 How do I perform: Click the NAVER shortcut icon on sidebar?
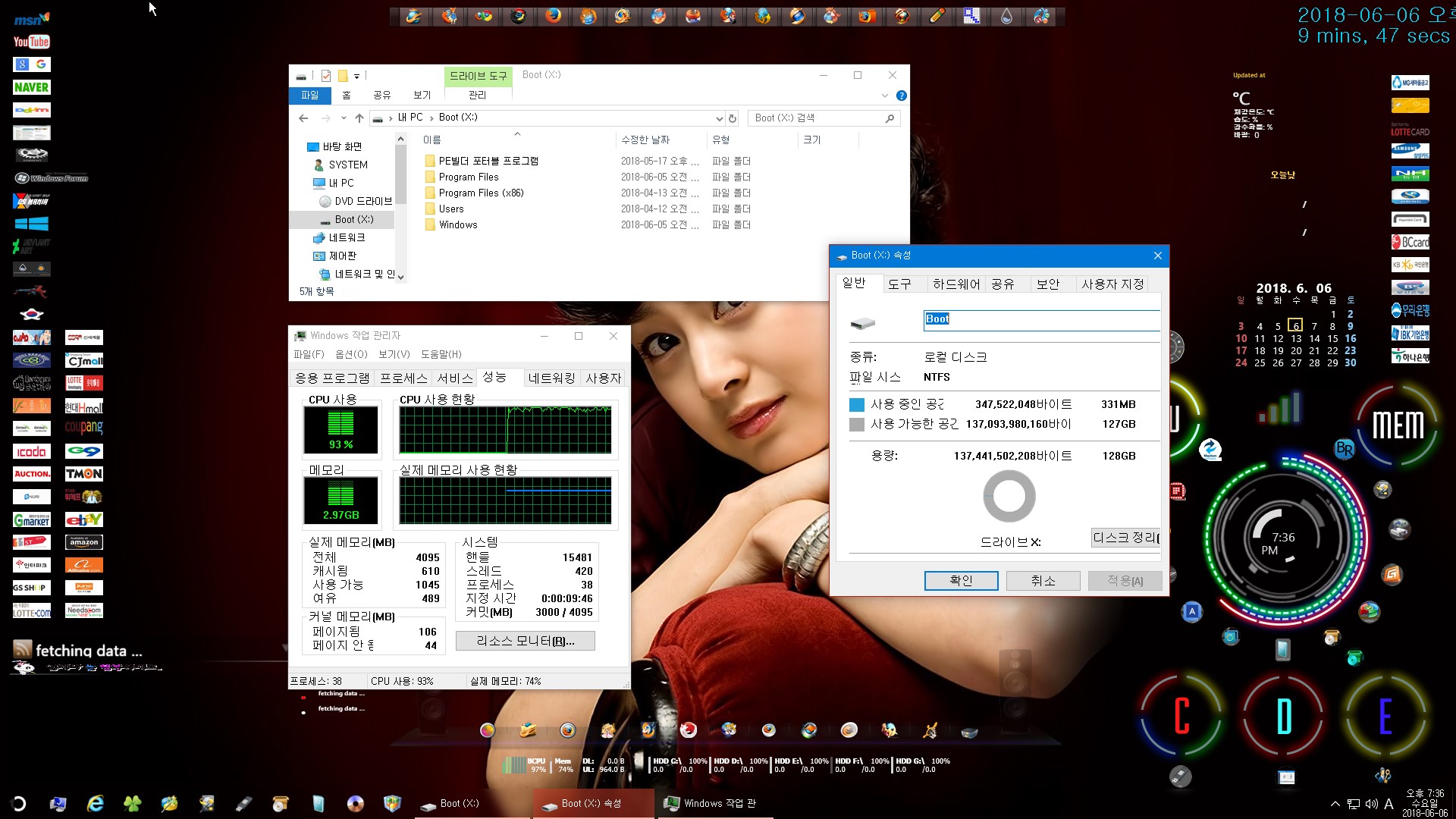click(x=30, y=87)
